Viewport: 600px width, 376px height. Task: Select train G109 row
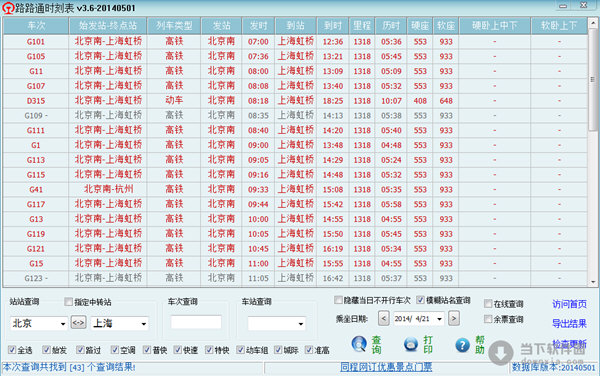(x=295, y=116)
